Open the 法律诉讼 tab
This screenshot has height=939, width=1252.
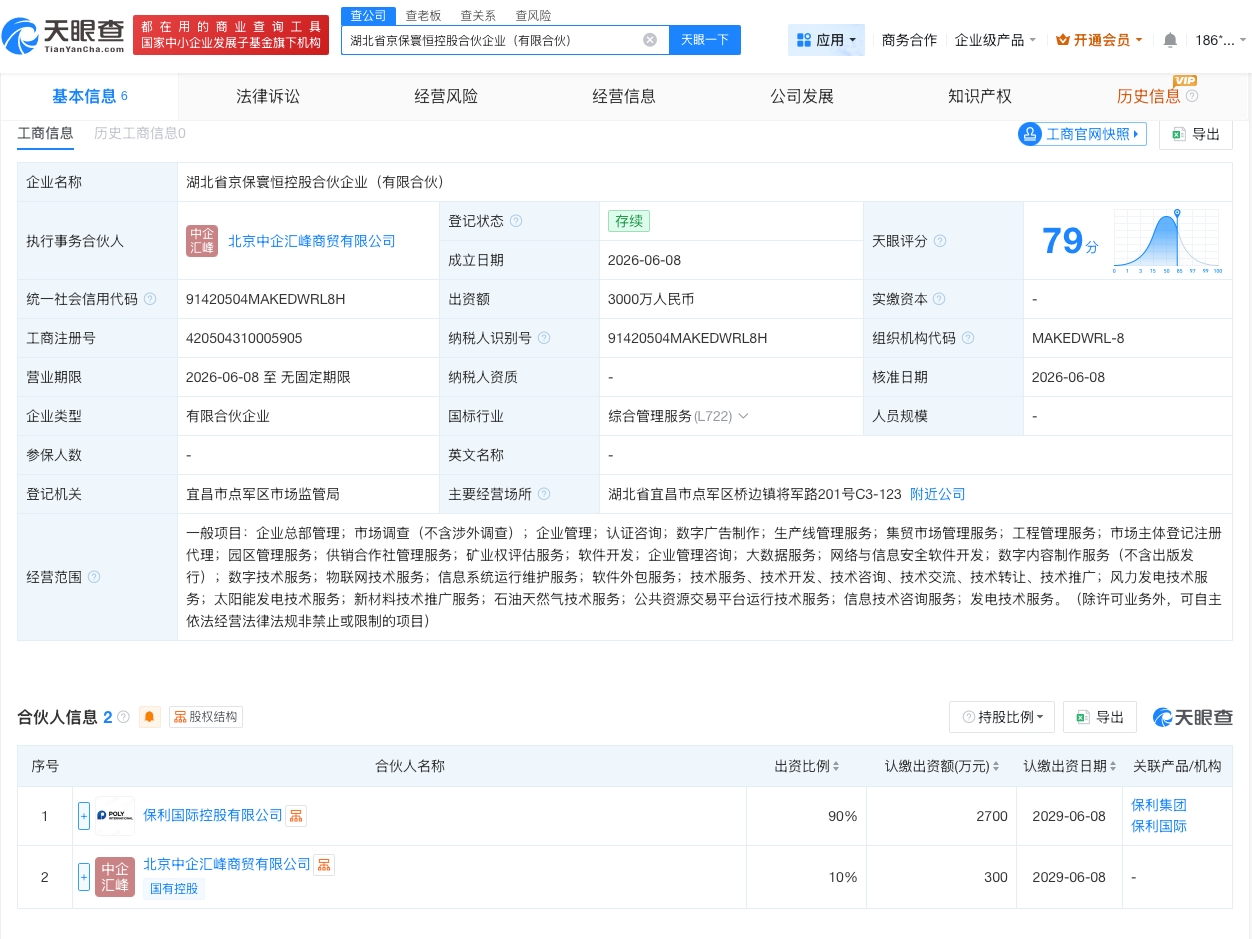point(268,96)
